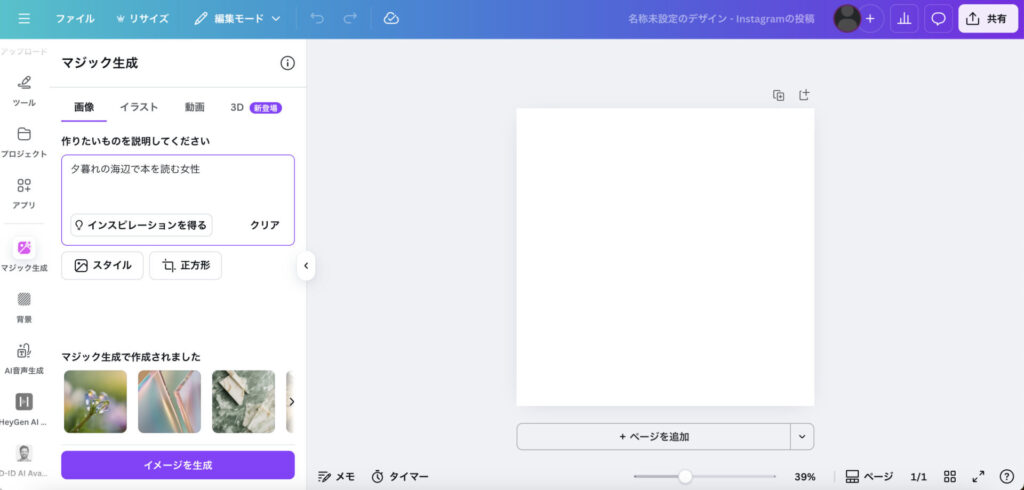Viewport: 1024px width, 490px height.
Task: Open the analytics bar chart icon
Action: 904,18
